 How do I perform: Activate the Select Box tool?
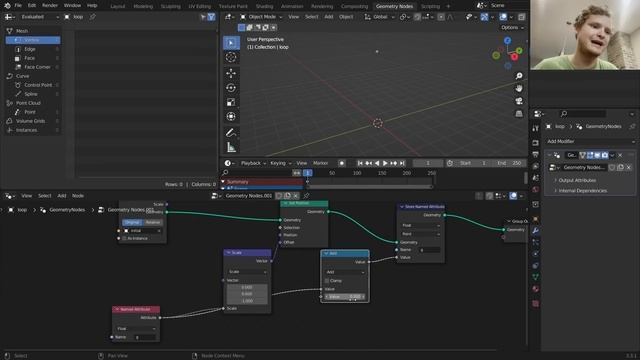(x=231, y=43)
